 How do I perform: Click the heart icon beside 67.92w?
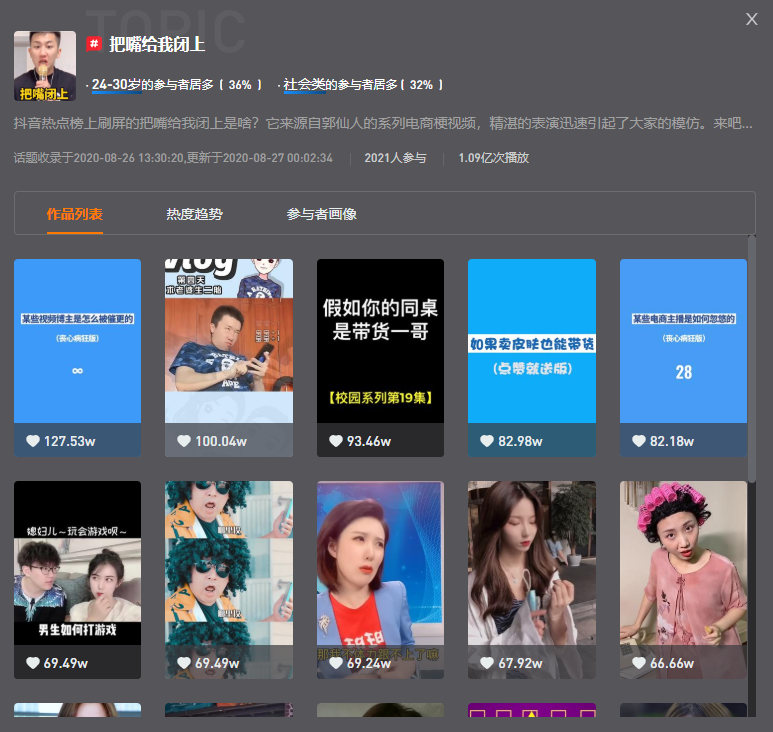pyautogui.click(x=487, y=663)
